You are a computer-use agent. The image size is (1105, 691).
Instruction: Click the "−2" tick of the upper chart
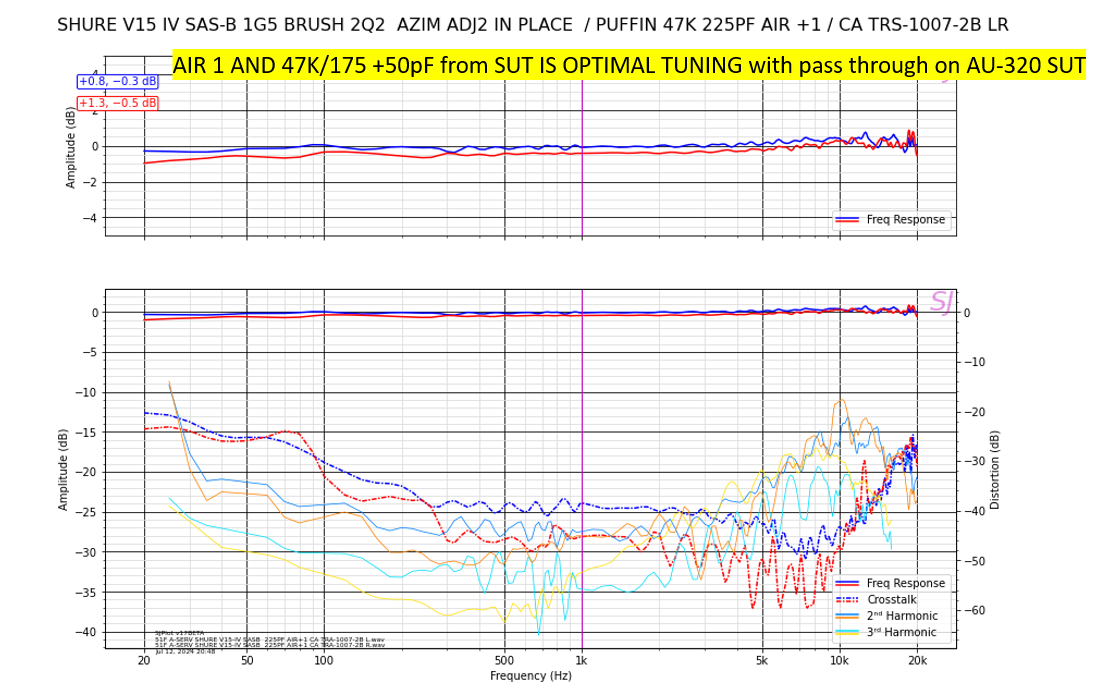pos(90,182)
